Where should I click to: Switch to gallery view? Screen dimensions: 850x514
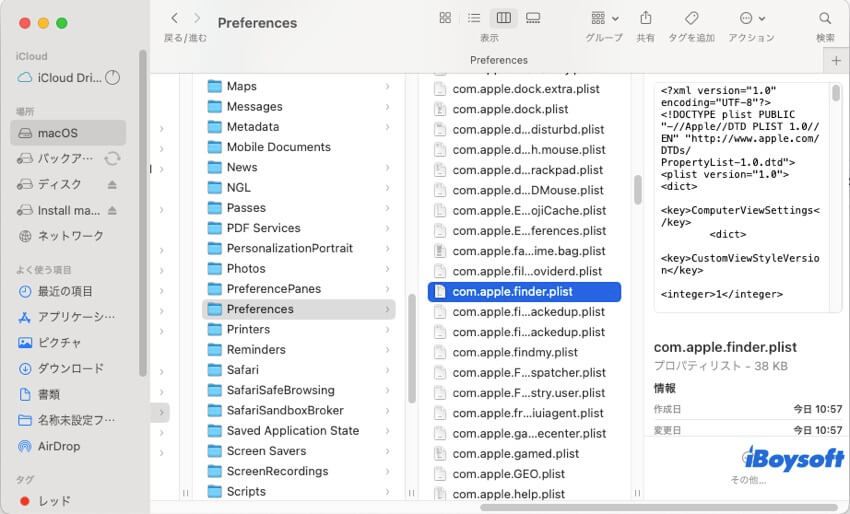(533, 18)
